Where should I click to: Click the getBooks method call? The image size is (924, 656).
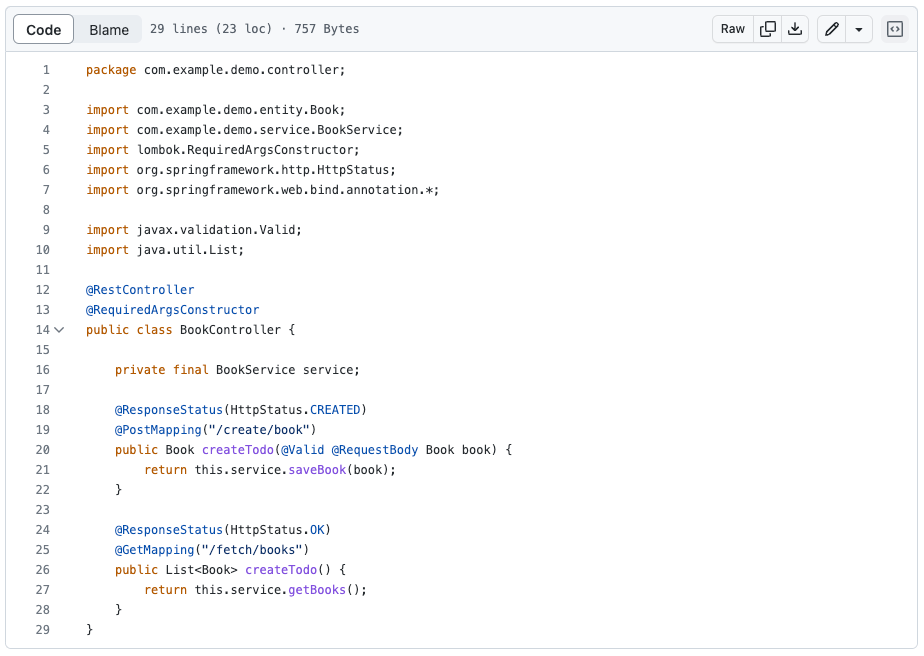317,590
